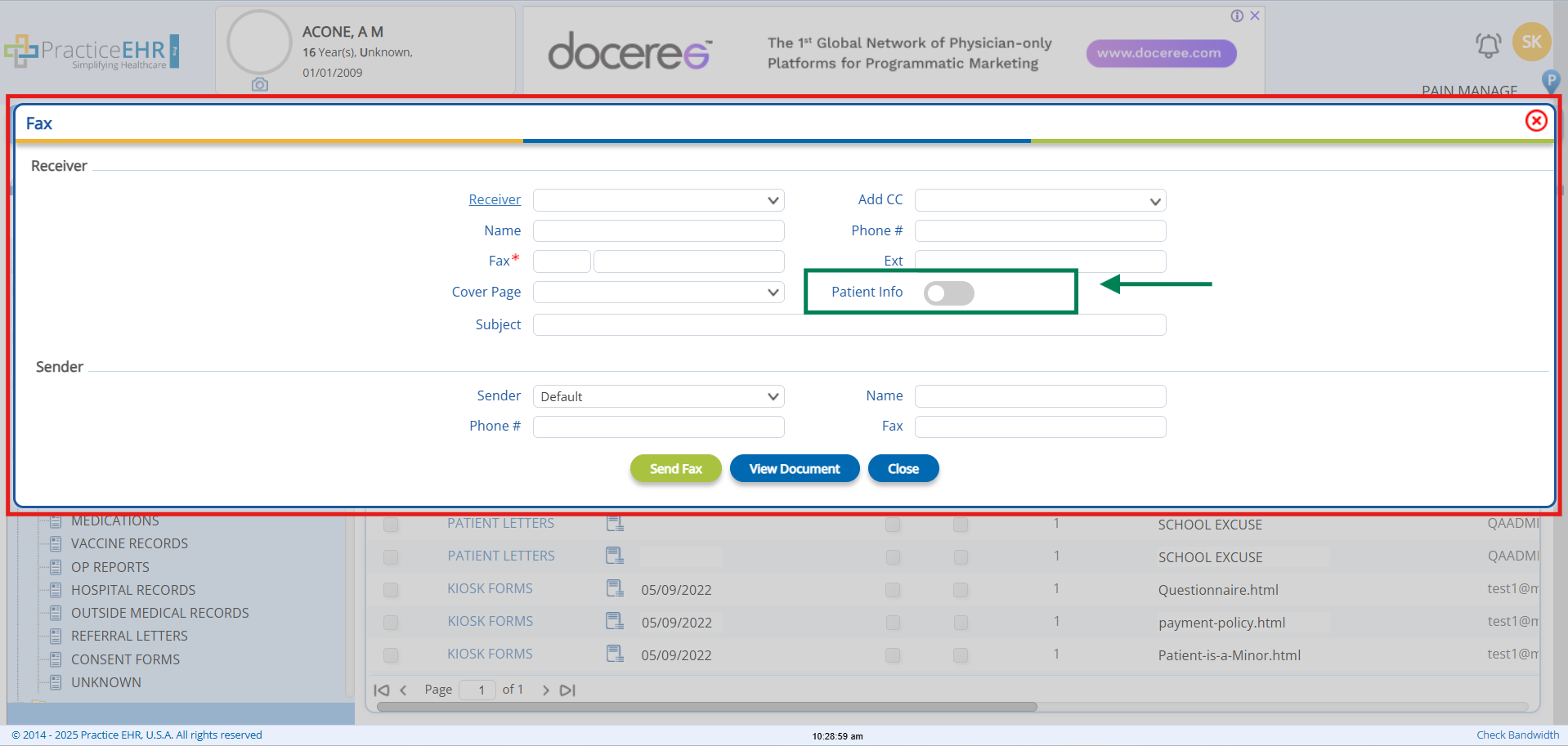
Task: Open document icon in payment-policy.html row
Action: [614, 621]
